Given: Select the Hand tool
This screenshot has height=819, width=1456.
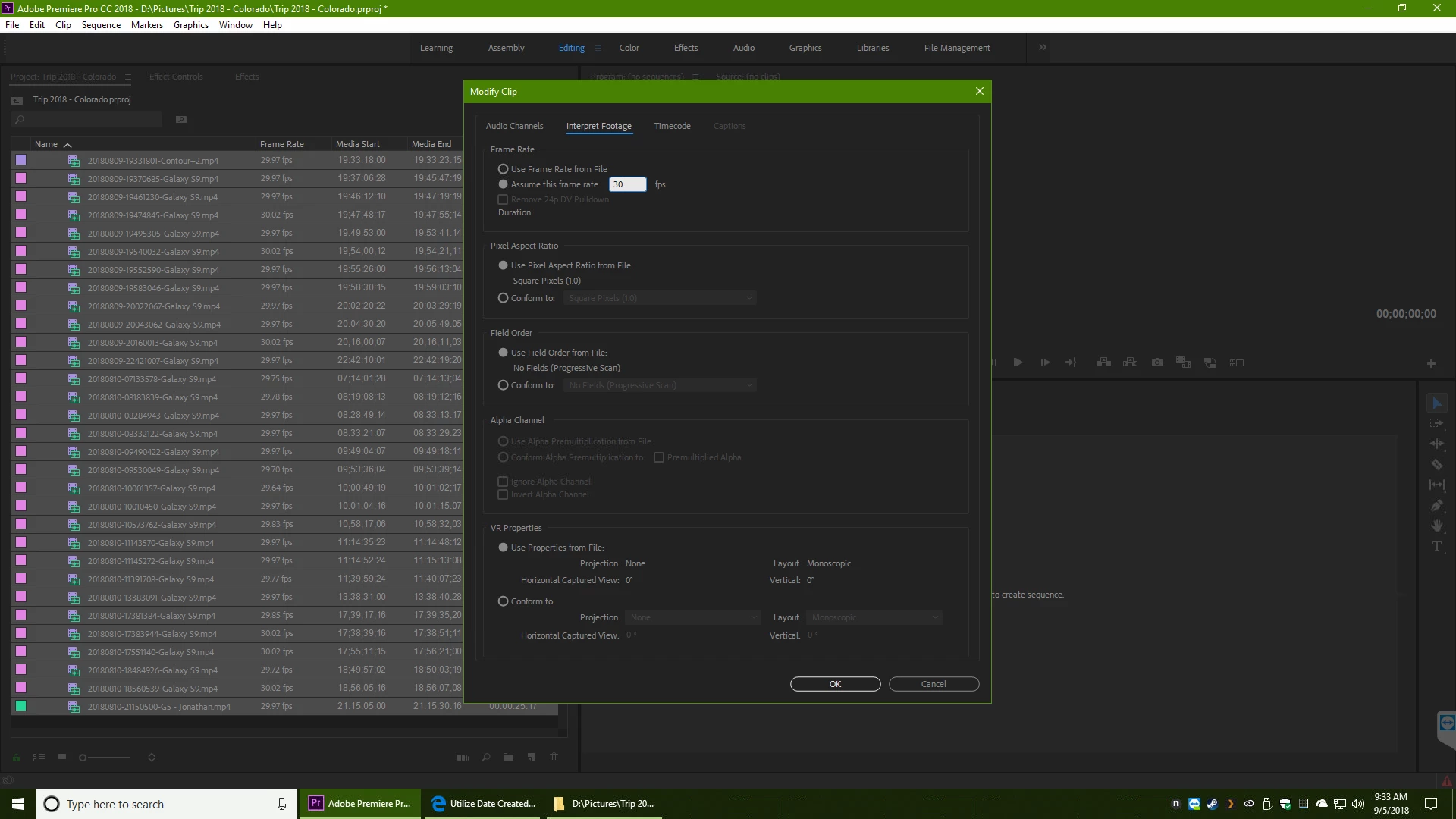Looking at the screenshot, I should pos(1436,526).
